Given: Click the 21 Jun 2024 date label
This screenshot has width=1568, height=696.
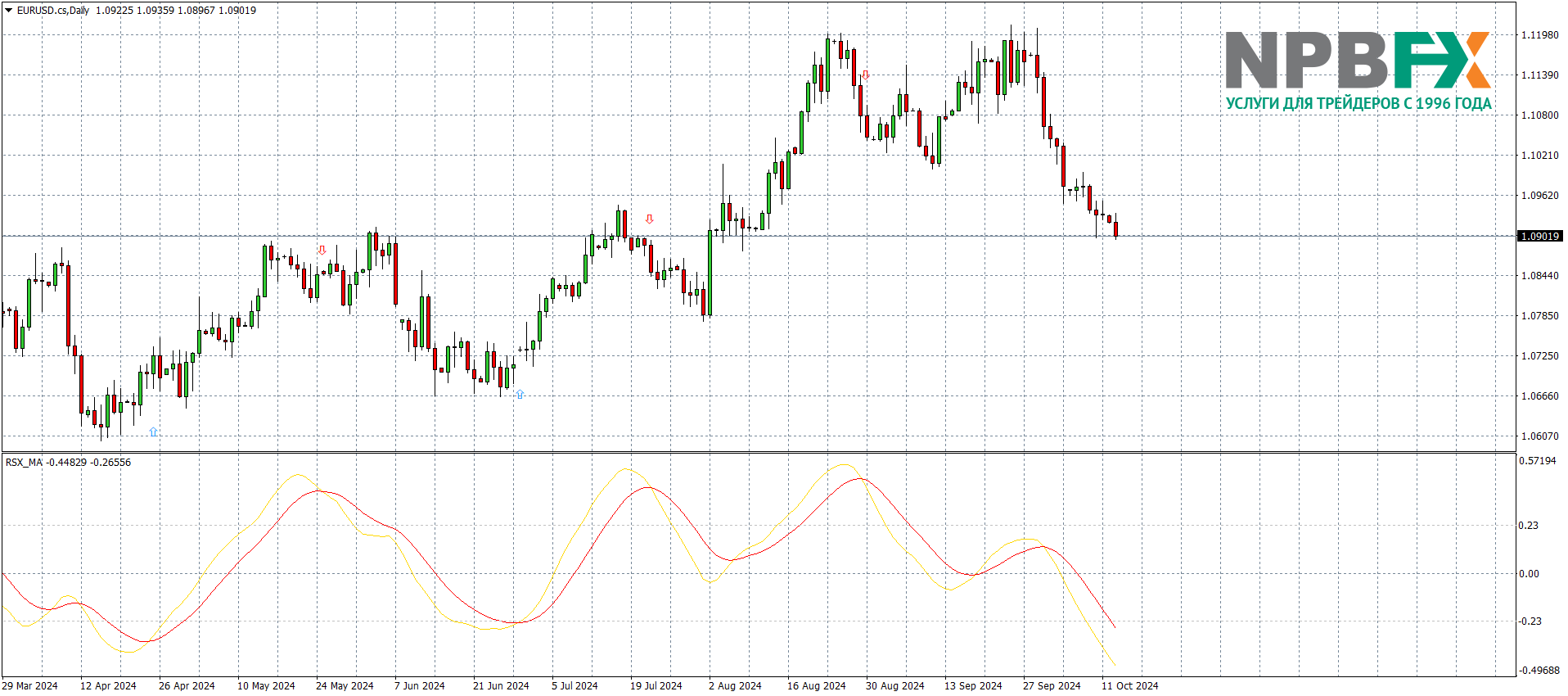Looking at the screenshot, I should [501, 686].
